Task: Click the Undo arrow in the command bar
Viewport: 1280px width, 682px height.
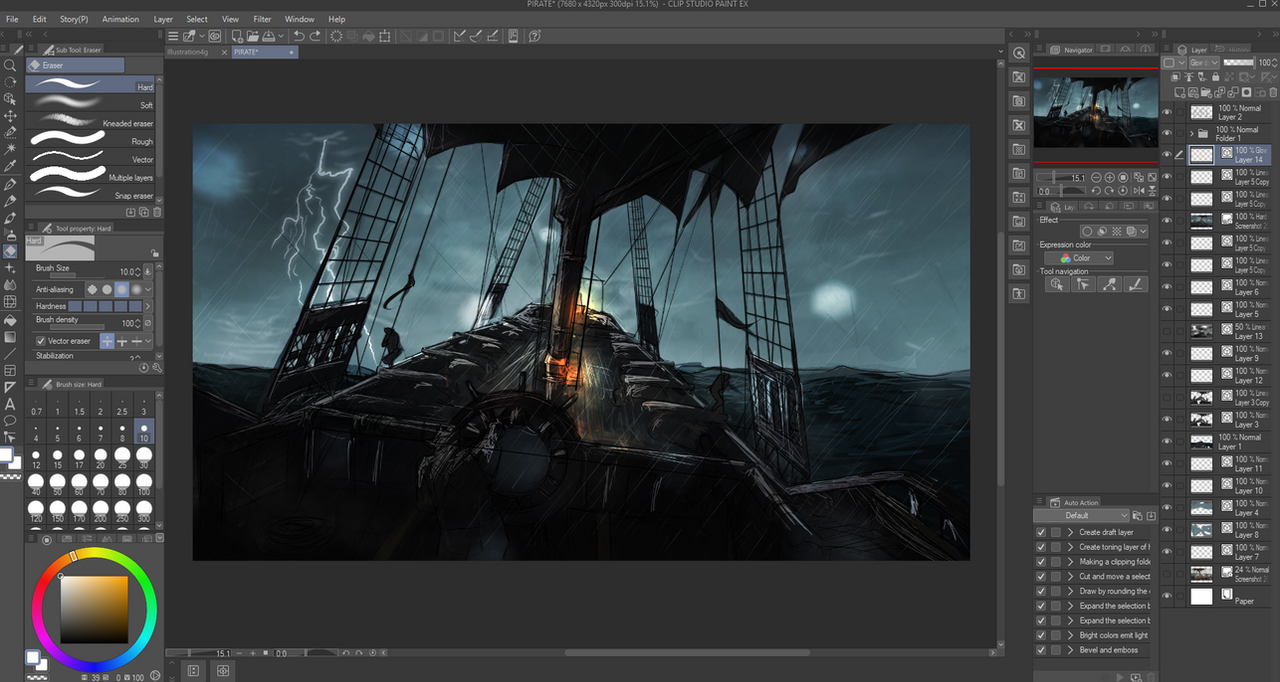Action: point(298,36)
